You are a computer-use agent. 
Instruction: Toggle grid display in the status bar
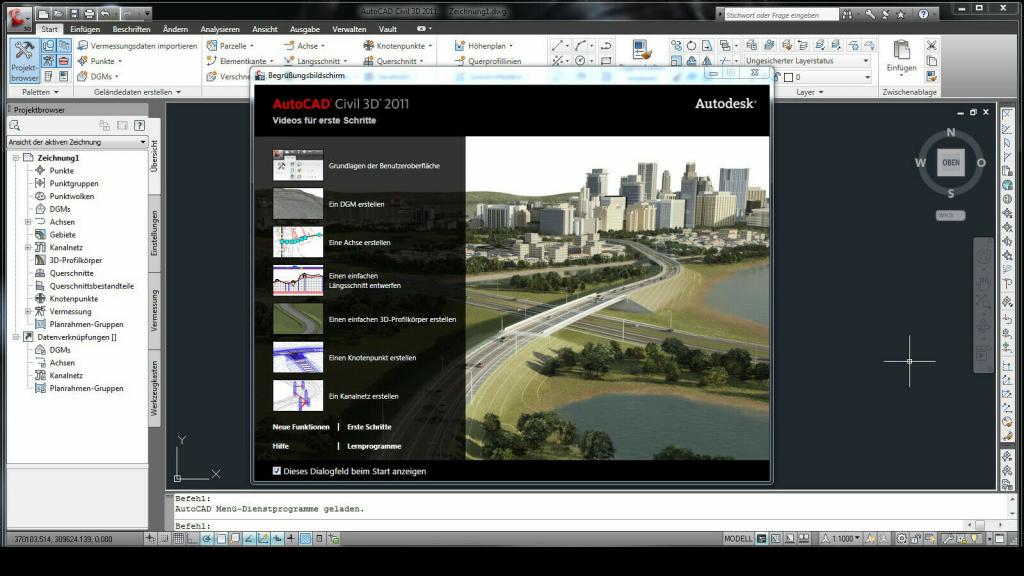point(178,539)
